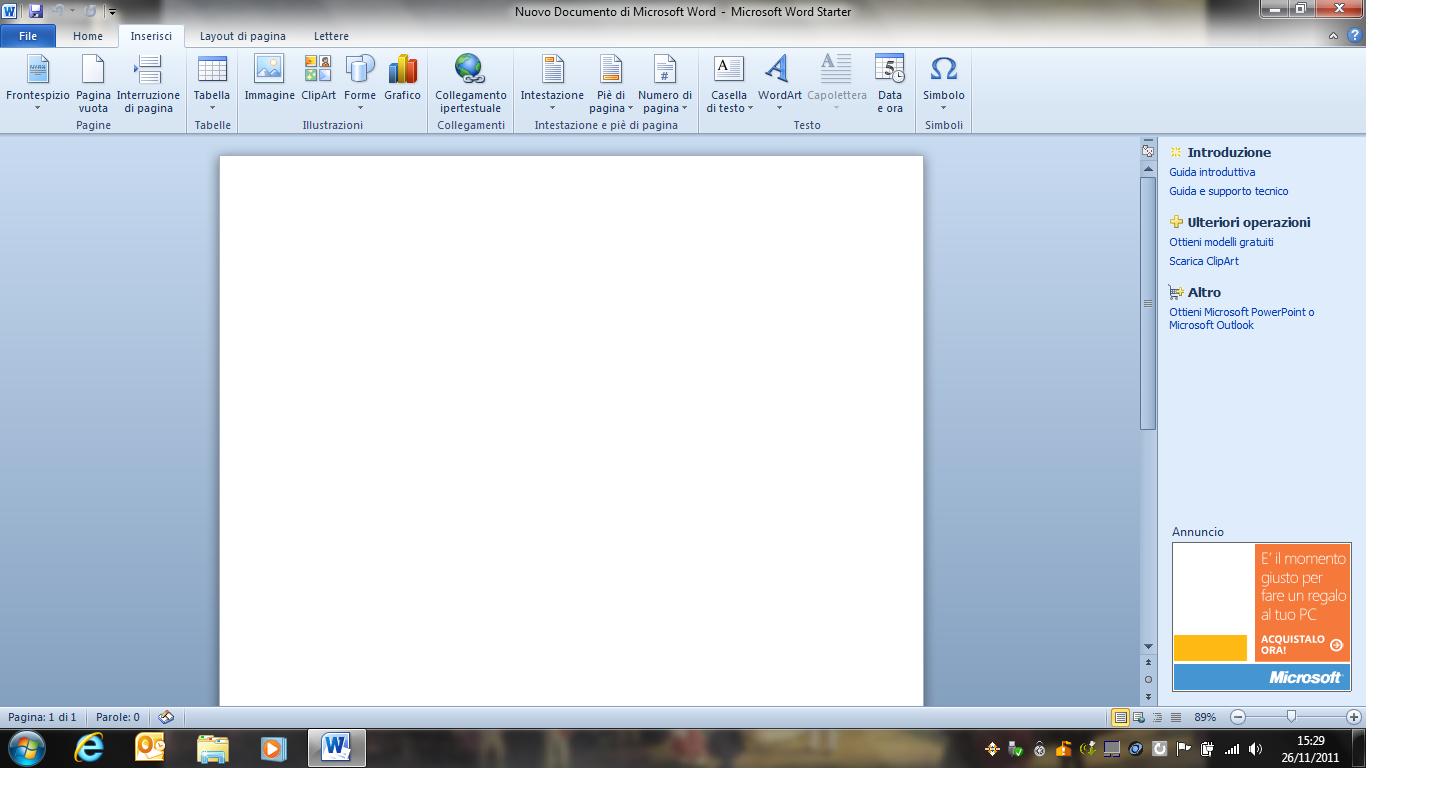
Task: Expand the Frontespizio dropdown arrow
Action: coord(38,108)
